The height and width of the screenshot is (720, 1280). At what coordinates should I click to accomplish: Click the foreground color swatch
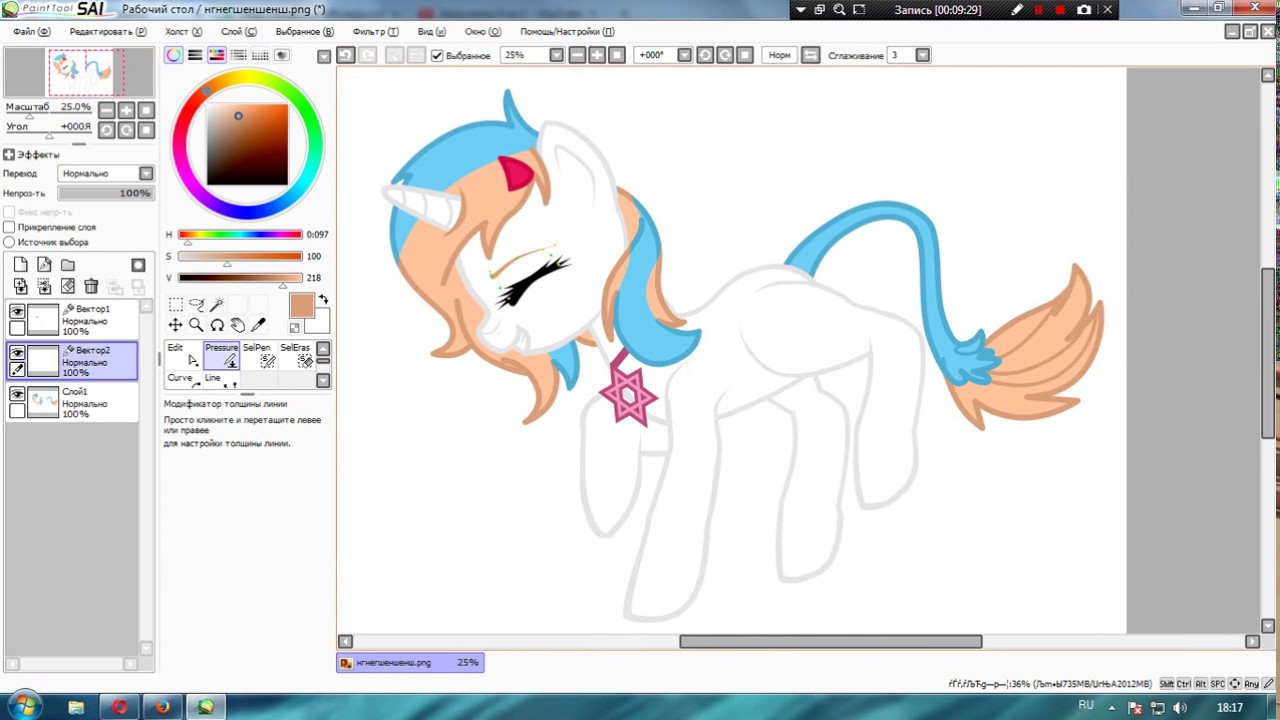(301, 306)
